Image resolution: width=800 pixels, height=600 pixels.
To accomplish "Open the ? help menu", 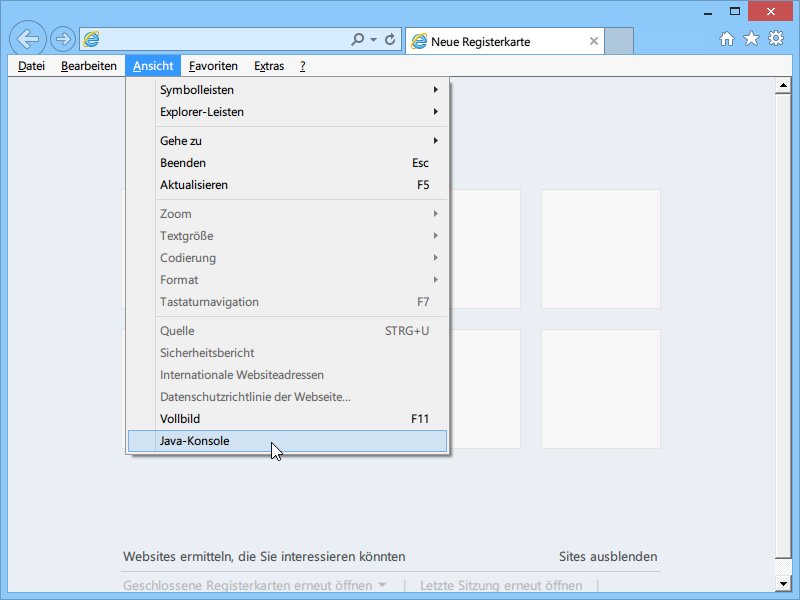I will (x=303, y=66).
